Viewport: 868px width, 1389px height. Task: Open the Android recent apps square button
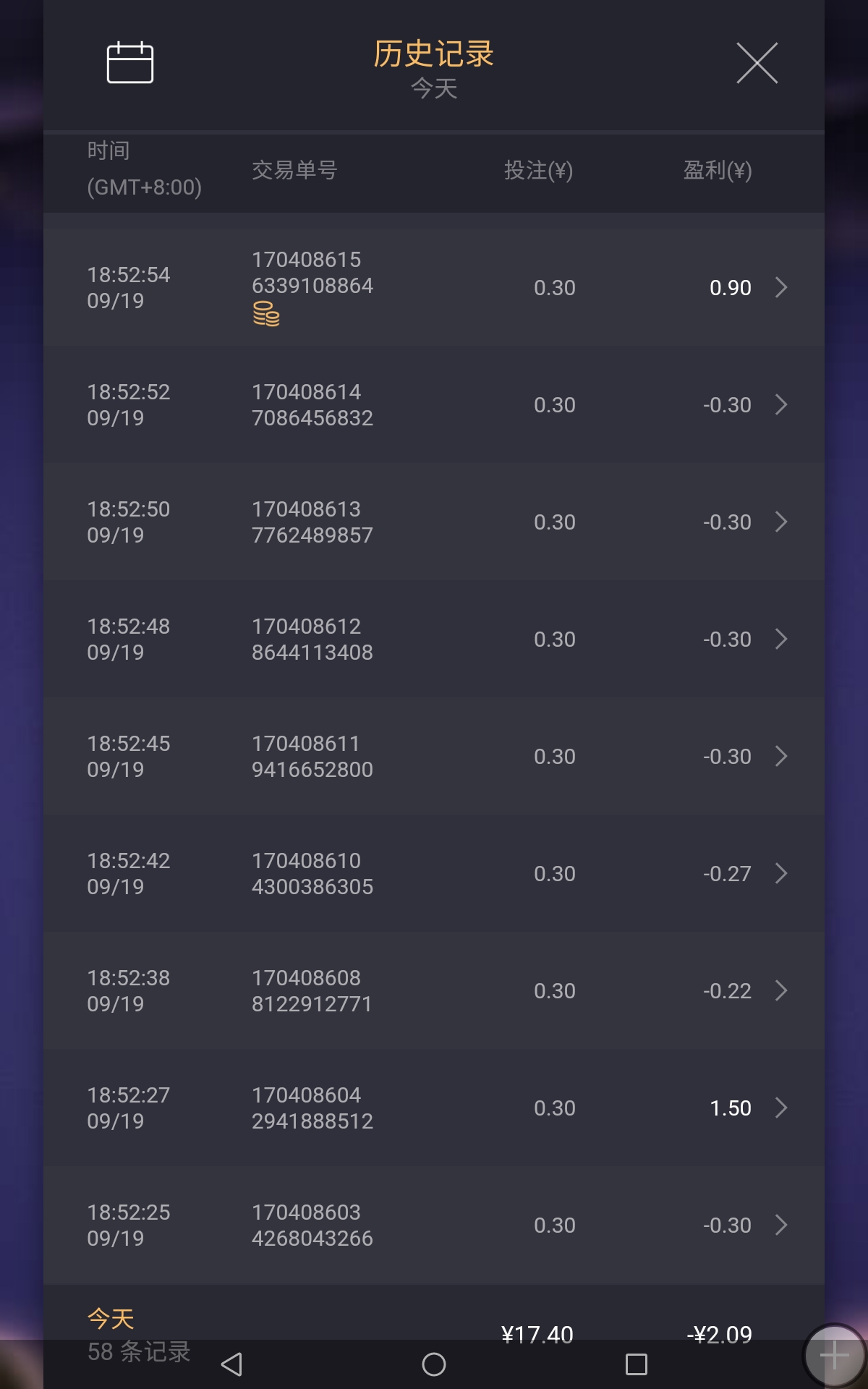tap(636, 1364)
